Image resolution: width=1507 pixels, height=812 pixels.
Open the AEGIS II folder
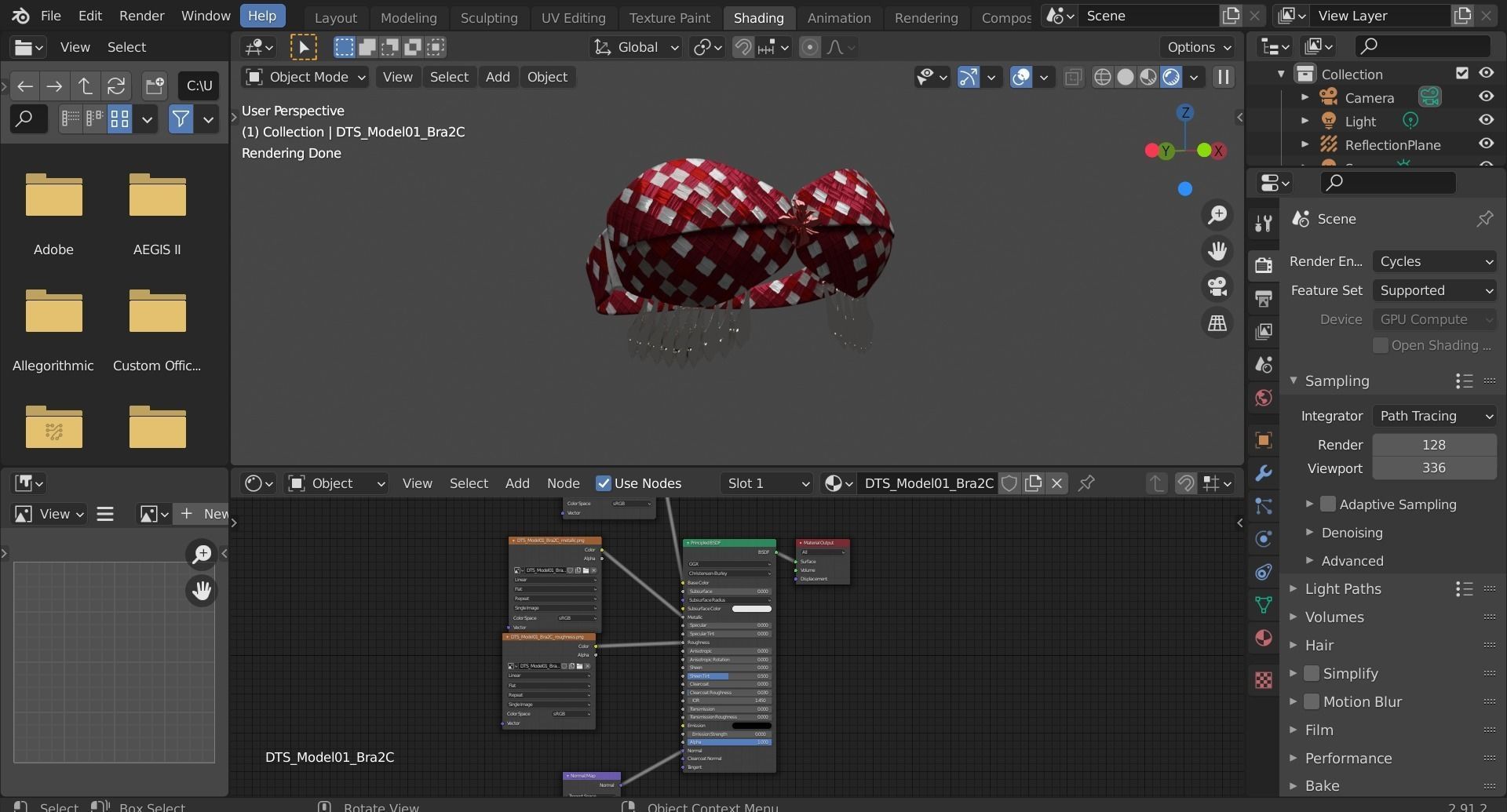[x=157, y=213]
